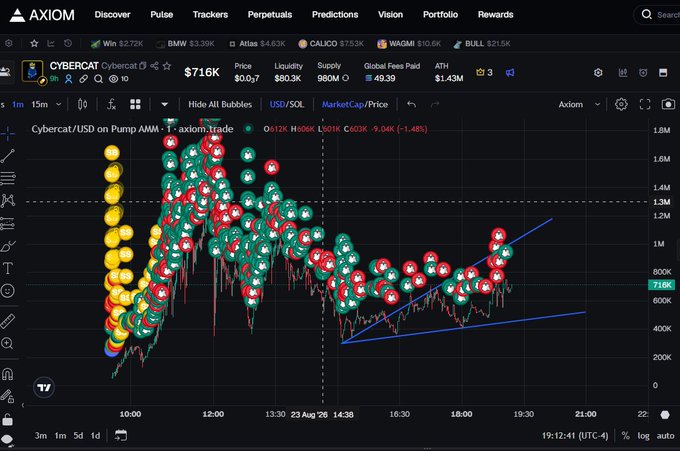Open chart settings gear
This screenshot has height=451, width=680.
621,105
